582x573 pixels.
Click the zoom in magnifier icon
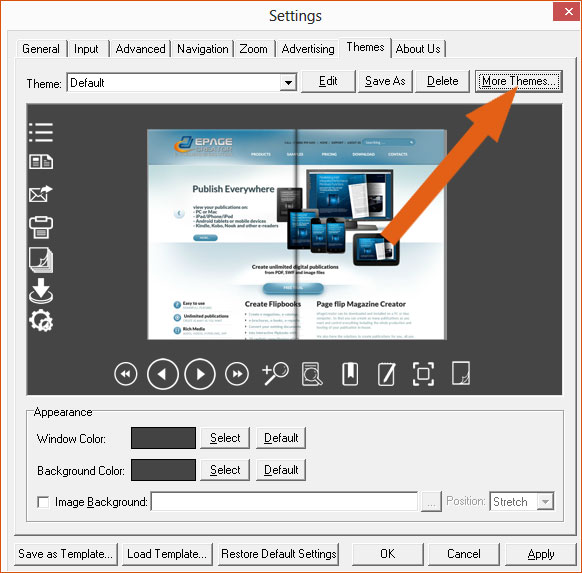(x=275, y=373)
